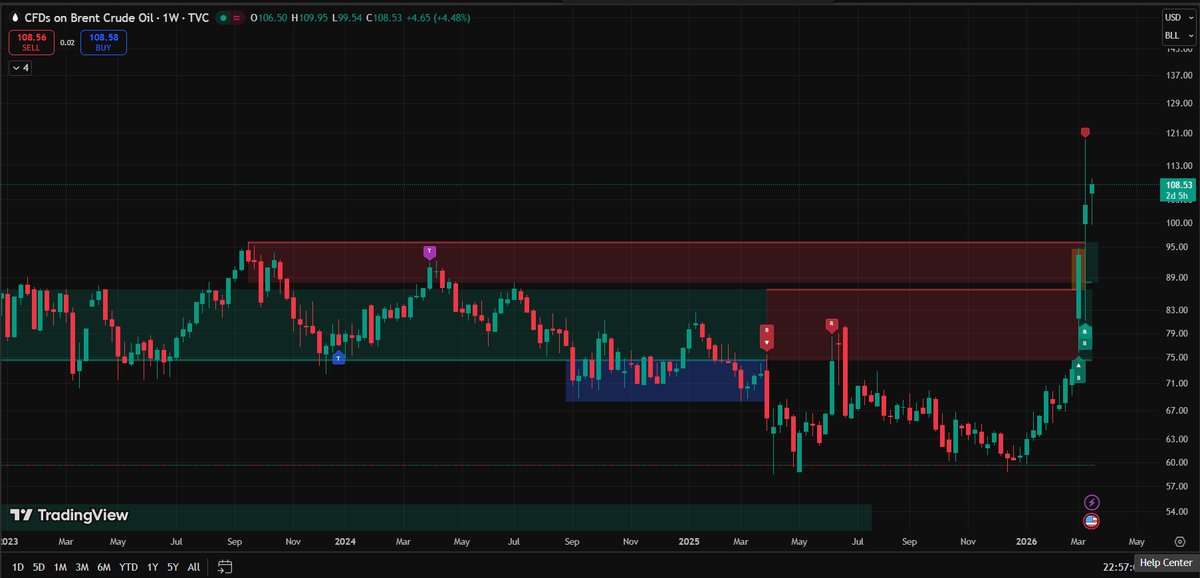
Task: Select the YTD time range
Action: click(x=128, y=567)
